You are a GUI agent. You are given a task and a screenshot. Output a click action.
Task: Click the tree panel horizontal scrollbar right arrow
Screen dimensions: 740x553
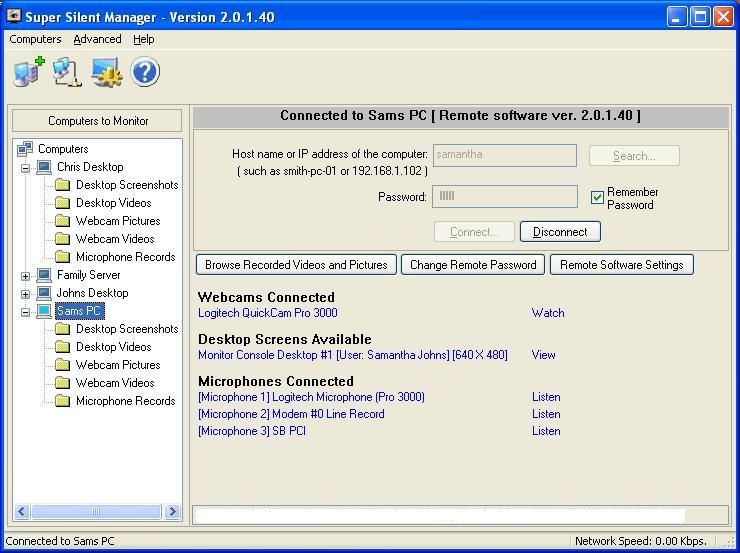172,512
